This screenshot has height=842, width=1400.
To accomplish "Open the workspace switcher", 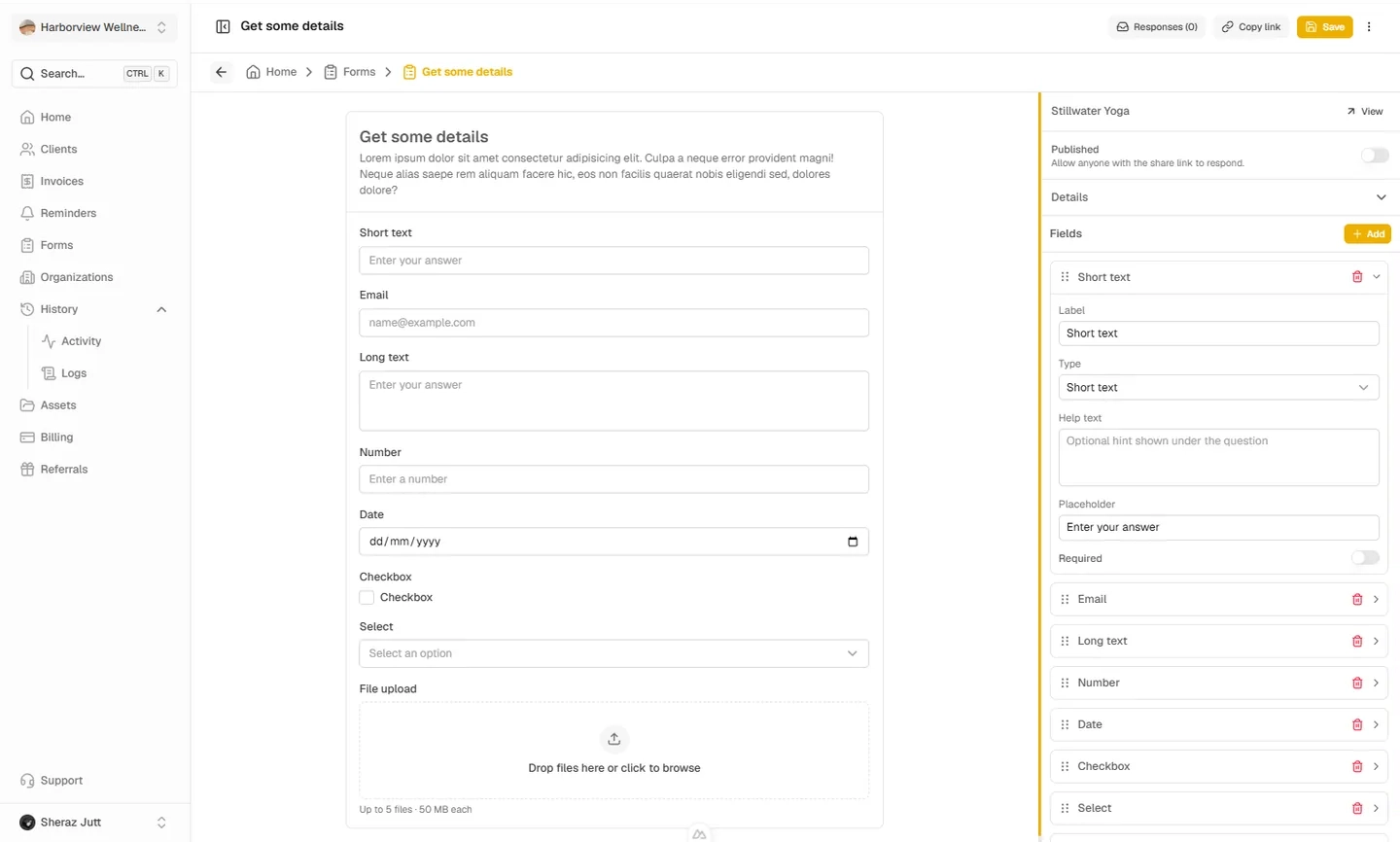I will (94, 27).
